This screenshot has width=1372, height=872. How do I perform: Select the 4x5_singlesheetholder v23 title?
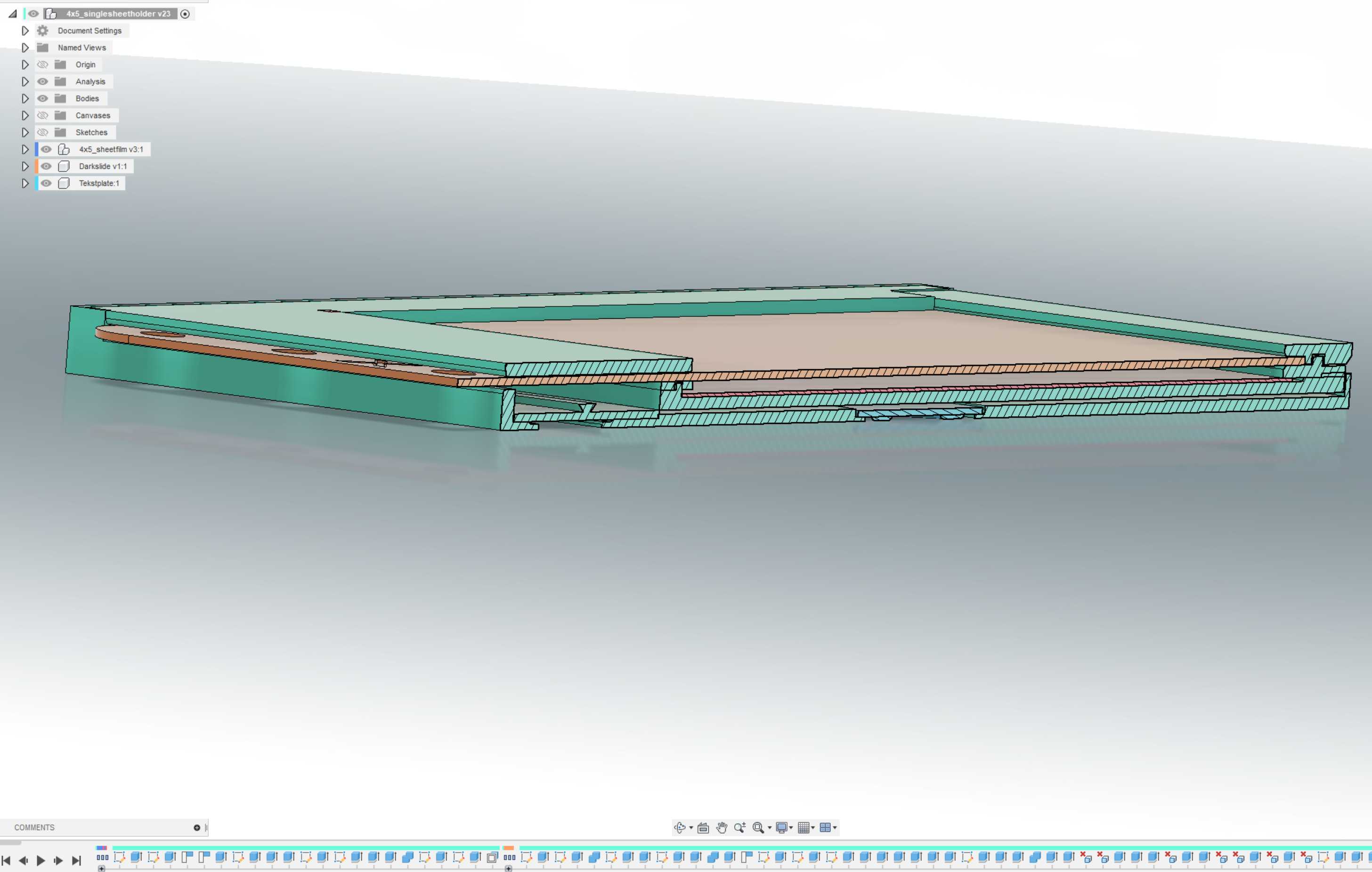[119, 14]
